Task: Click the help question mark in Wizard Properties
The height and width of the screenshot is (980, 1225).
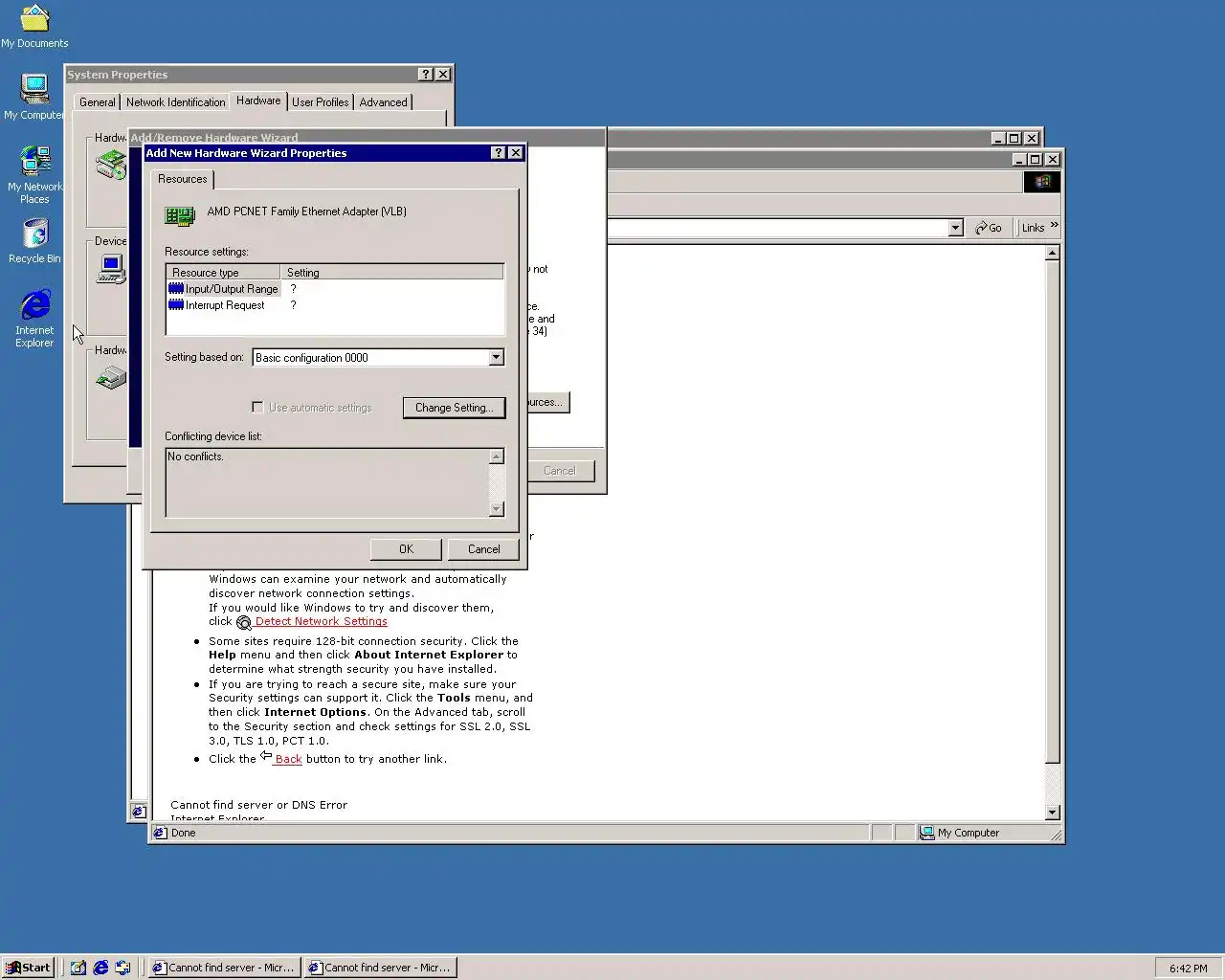Action: click(499, 153)
